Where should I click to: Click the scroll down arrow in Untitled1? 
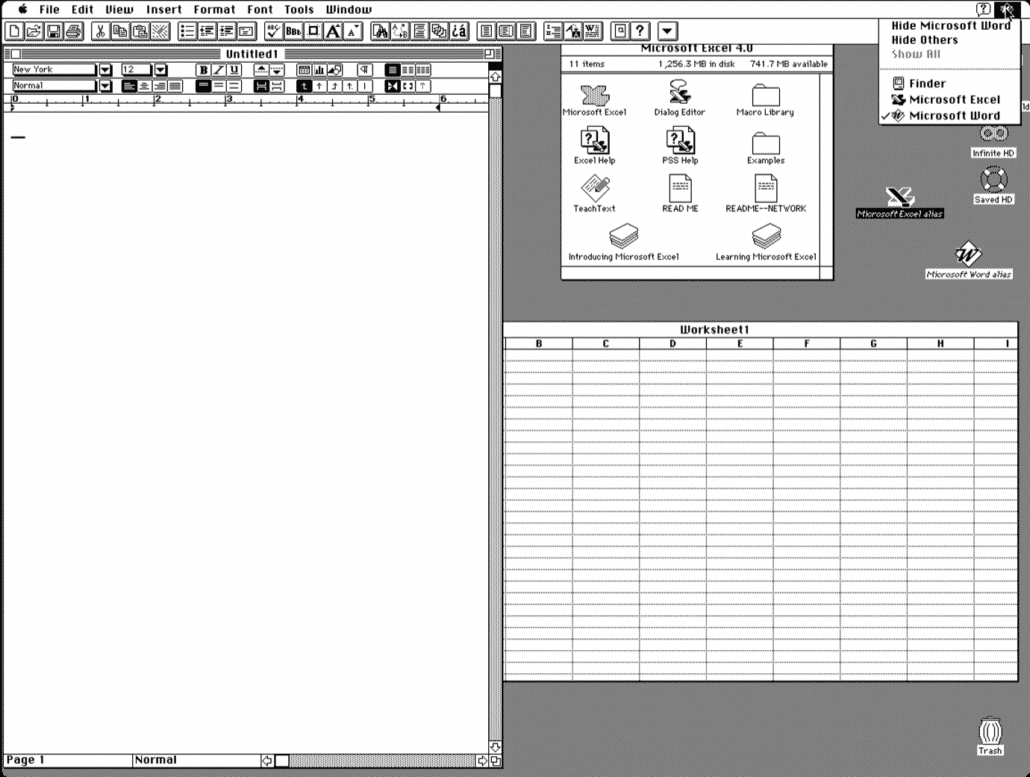[495, 747]
